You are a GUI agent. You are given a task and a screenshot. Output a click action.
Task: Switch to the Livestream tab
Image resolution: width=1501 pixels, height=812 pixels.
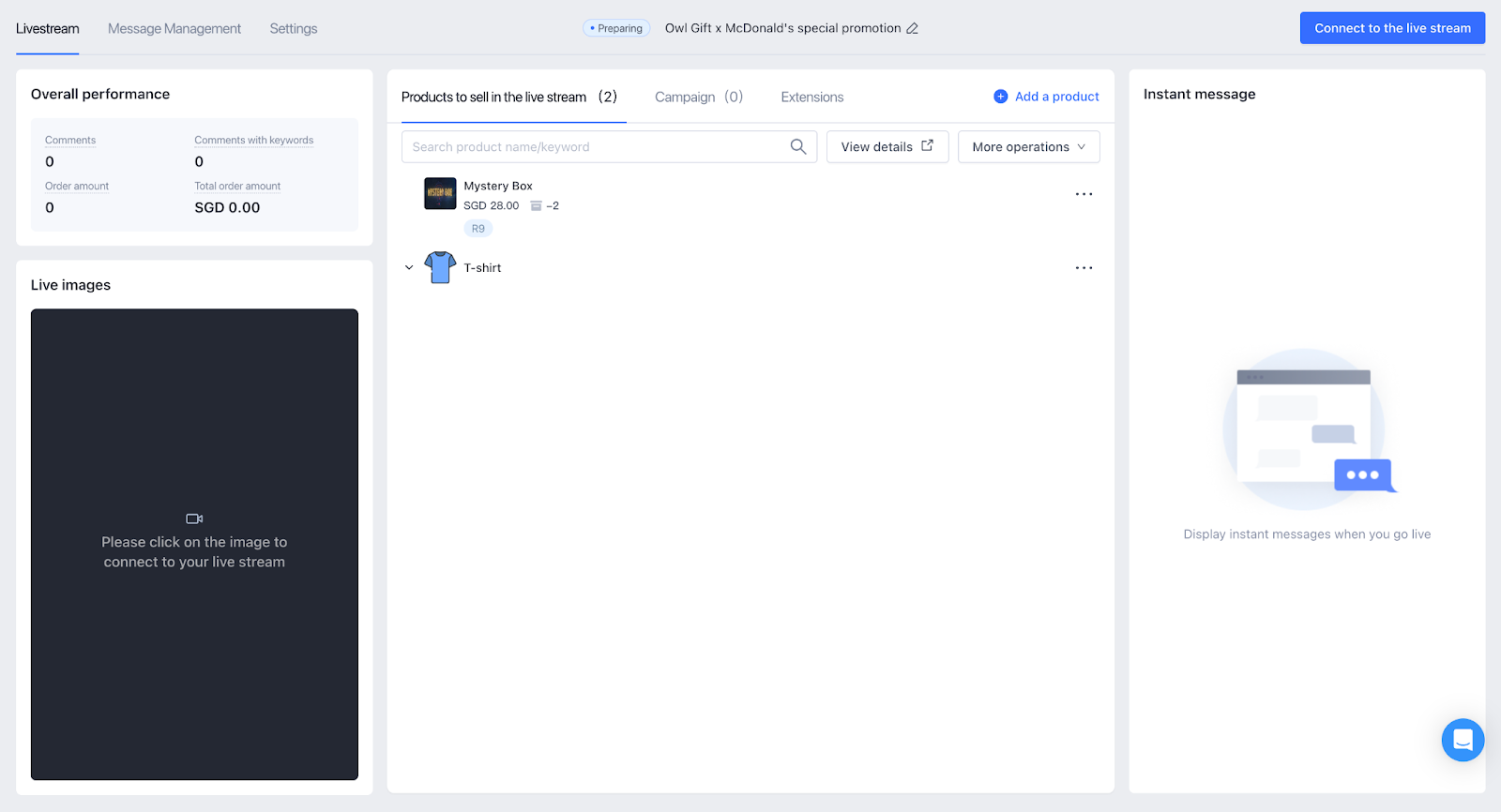pos(47,28)
